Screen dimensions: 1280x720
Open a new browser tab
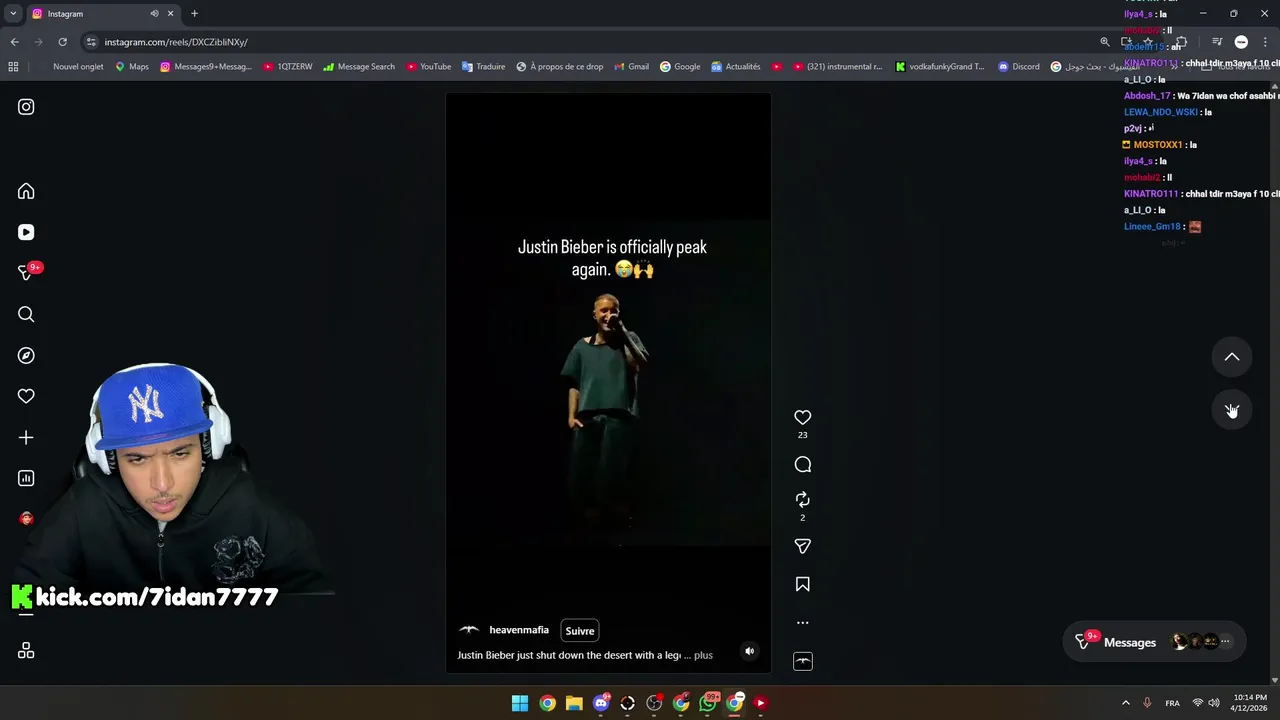coord(194,14)
